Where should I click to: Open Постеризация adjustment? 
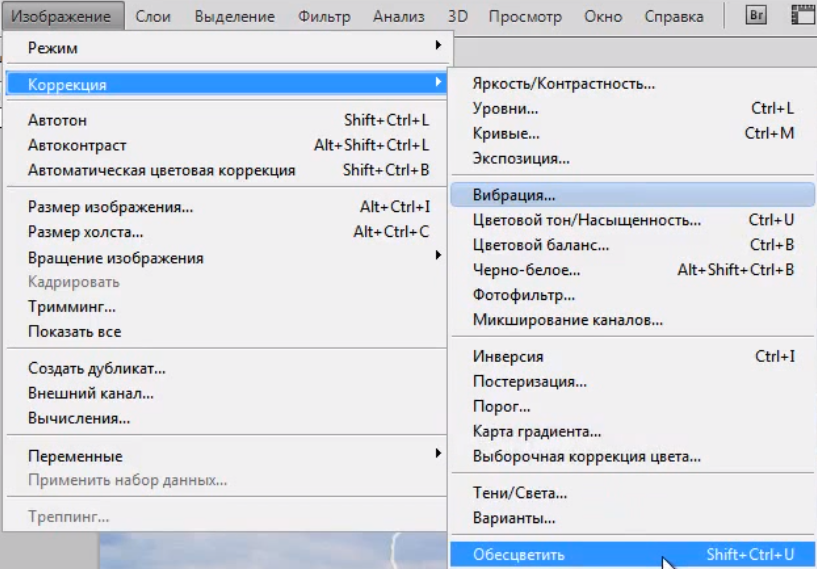coord(633,381)
